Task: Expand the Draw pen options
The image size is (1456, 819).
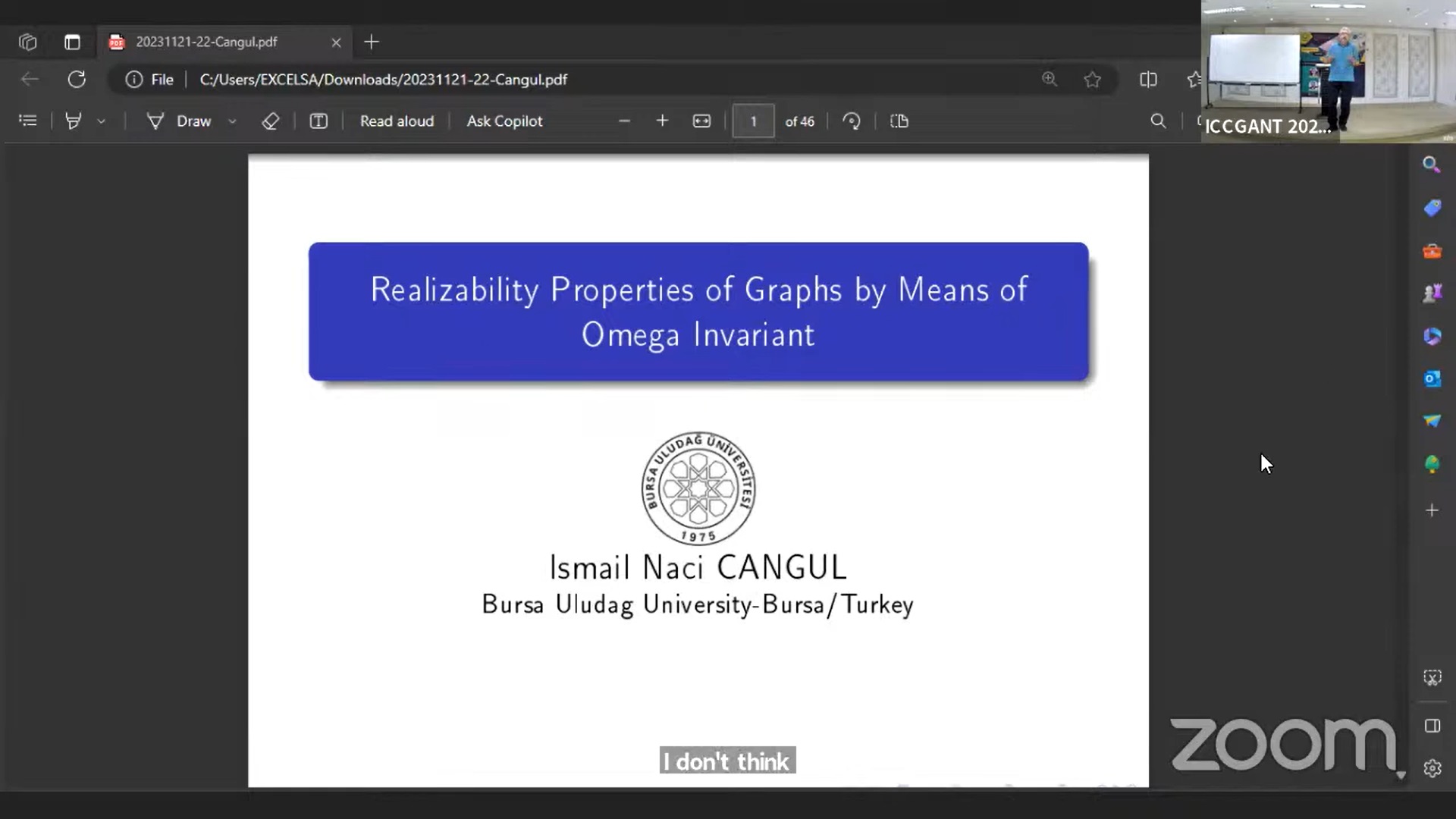Action: [232, 121]
